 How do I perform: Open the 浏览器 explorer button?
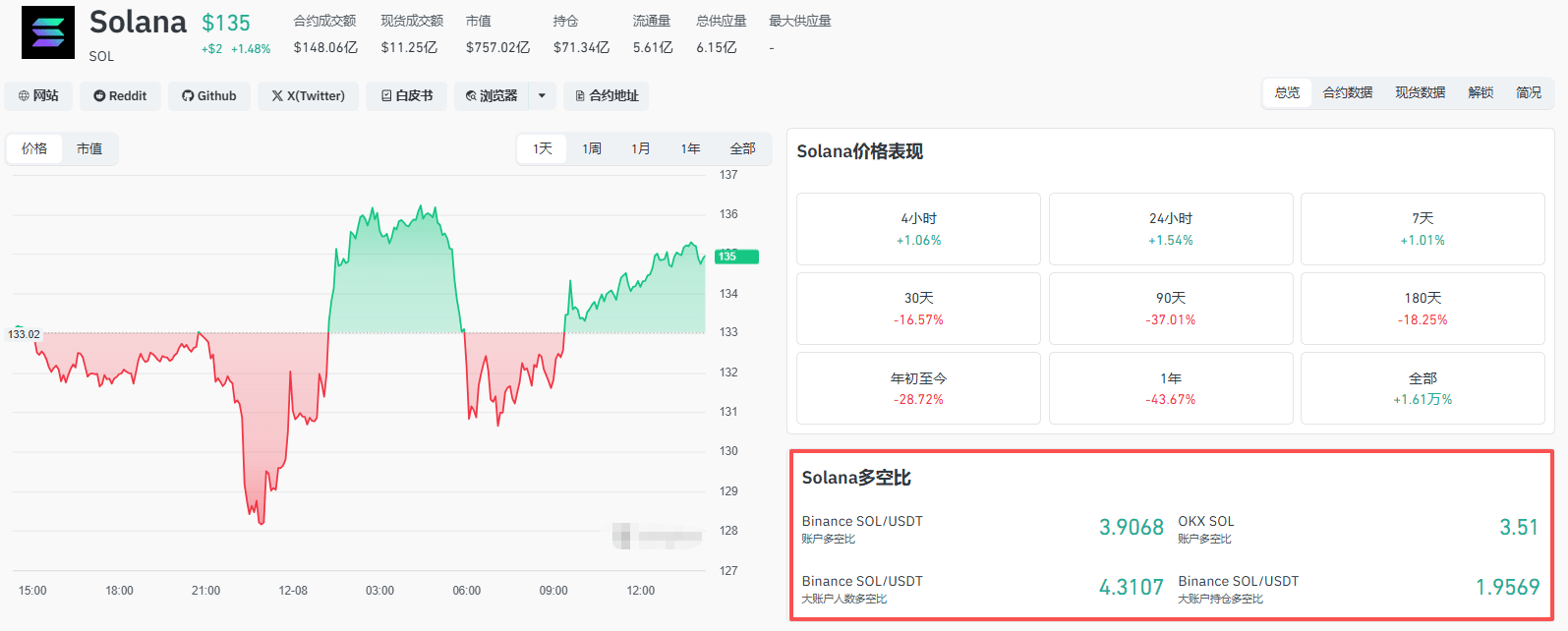tap(492, 95)
